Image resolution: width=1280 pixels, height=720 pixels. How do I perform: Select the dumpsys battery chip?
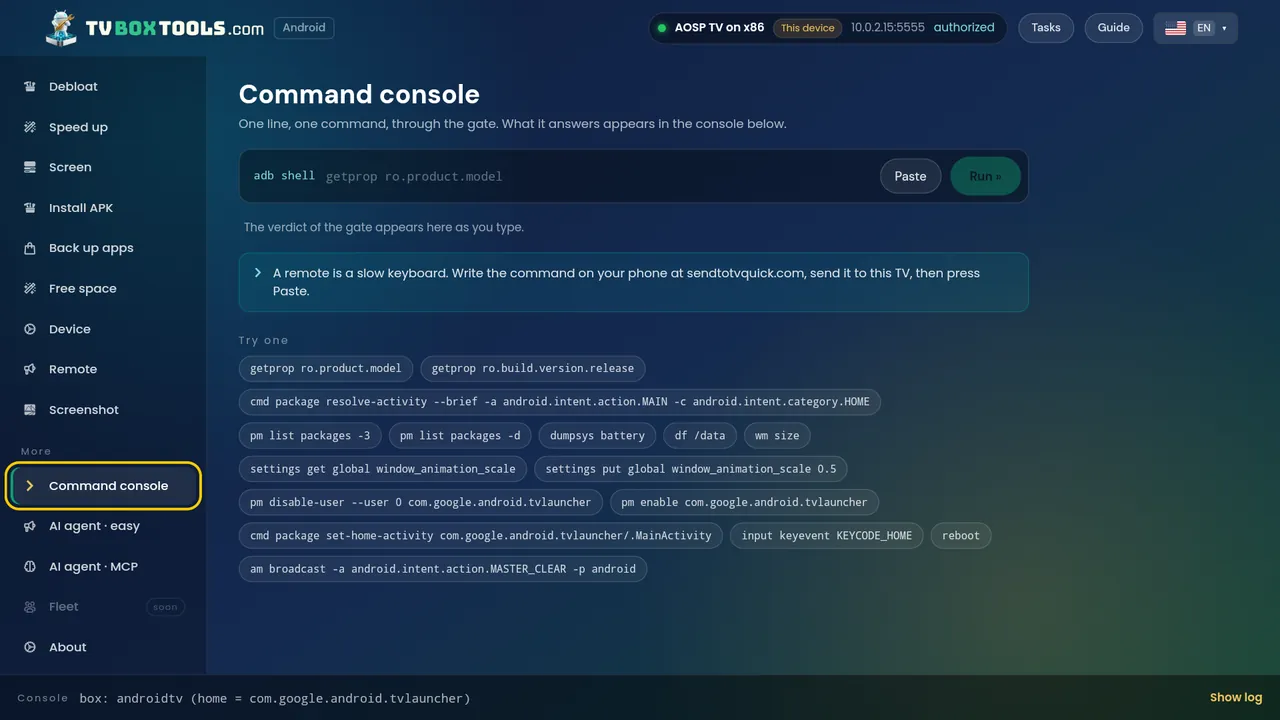coord(597,435)
